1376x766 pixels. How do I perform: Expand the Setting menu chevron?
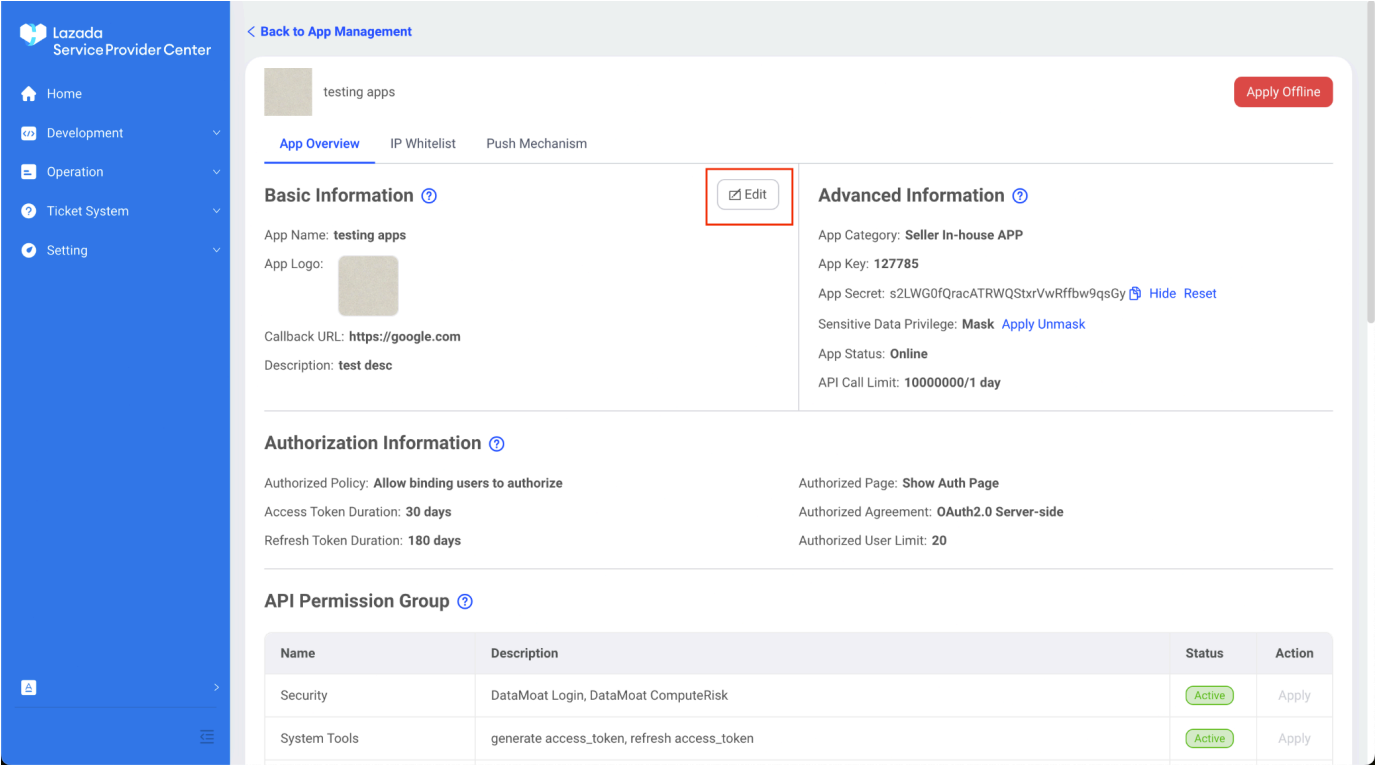coord(216,250)
